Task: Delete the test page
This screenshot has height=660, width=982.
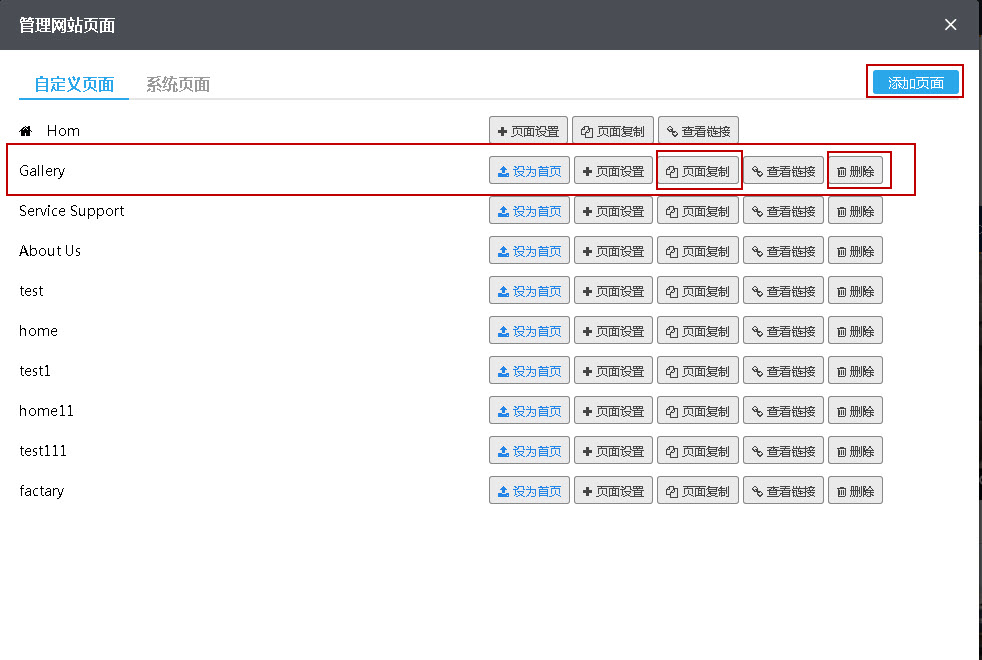Action: pos(855,291)
